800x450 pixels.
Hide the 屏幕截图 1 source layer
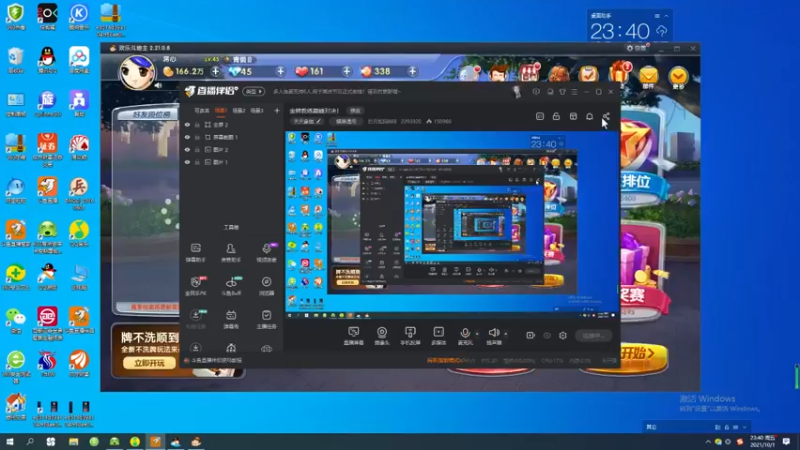(187, 137)
